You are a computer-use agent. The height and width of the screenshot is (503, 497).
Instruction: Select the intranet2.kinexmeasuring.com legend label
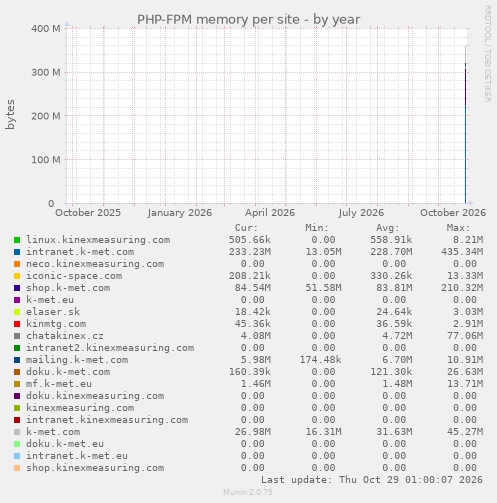point(110,348)
